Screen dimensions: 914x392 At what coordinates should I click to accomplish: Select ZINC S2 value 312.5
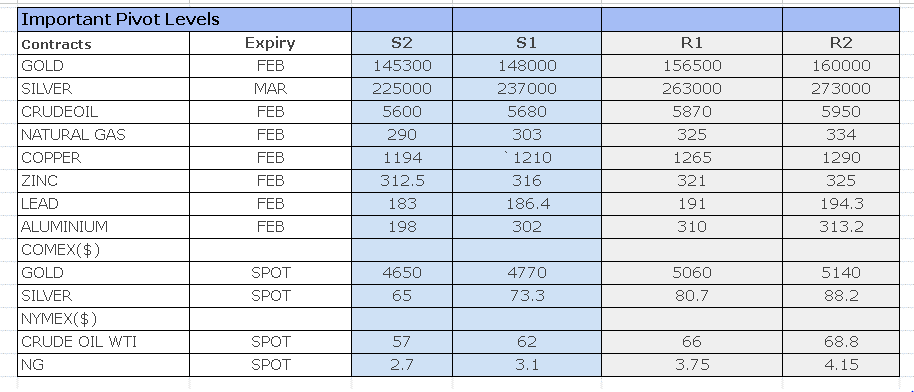(402, 181)
